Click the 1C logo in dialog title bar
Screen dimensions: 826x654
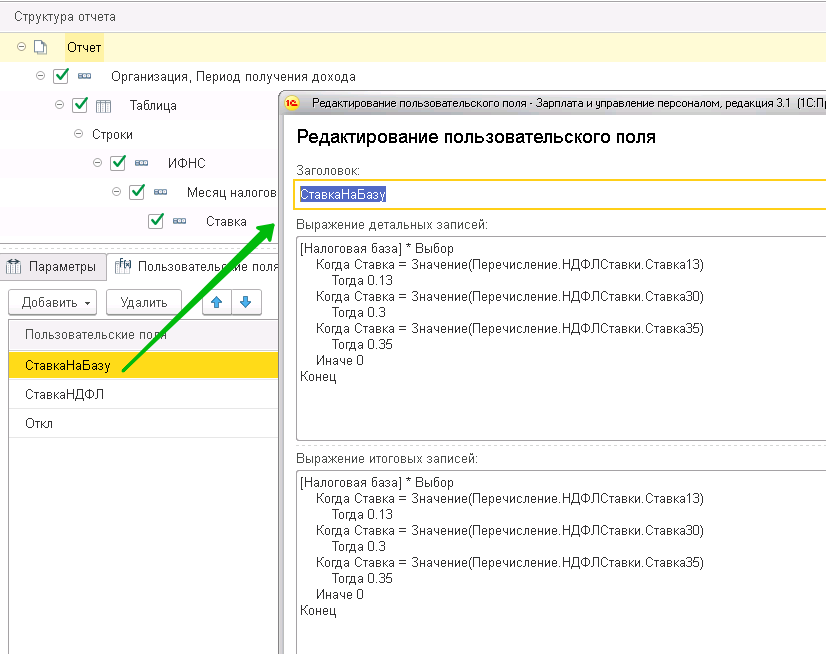pyautogui.click(x=292, y=103)
